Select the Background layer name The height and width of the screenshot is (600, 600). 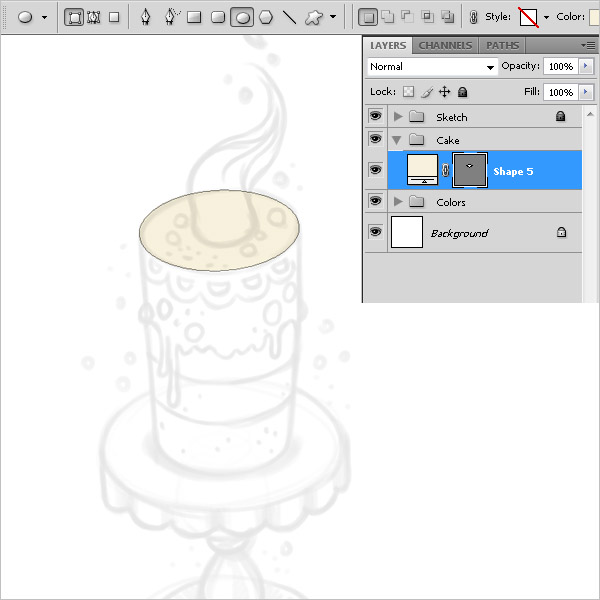click(459, 233)
